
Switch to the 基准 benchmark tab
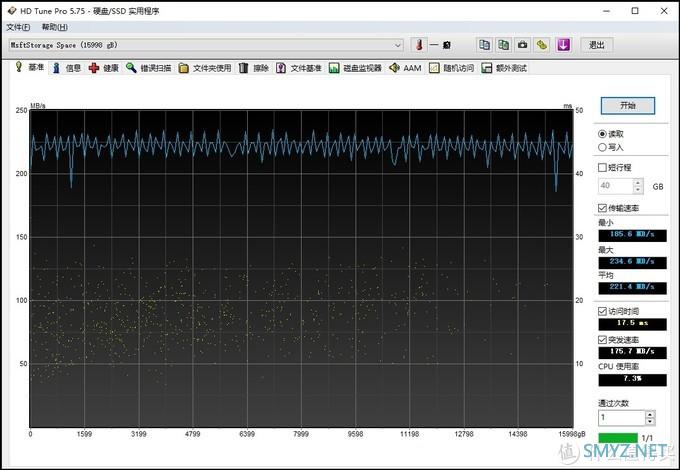30,67
